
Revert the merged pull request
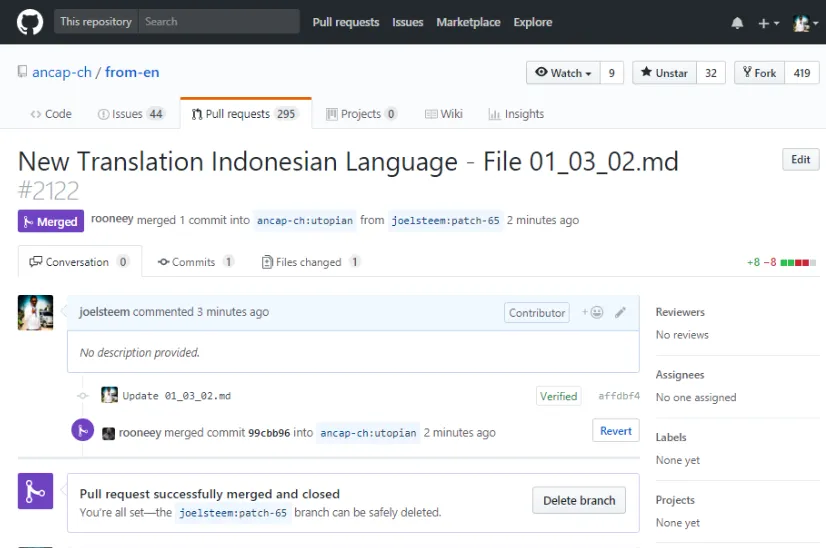615,430
